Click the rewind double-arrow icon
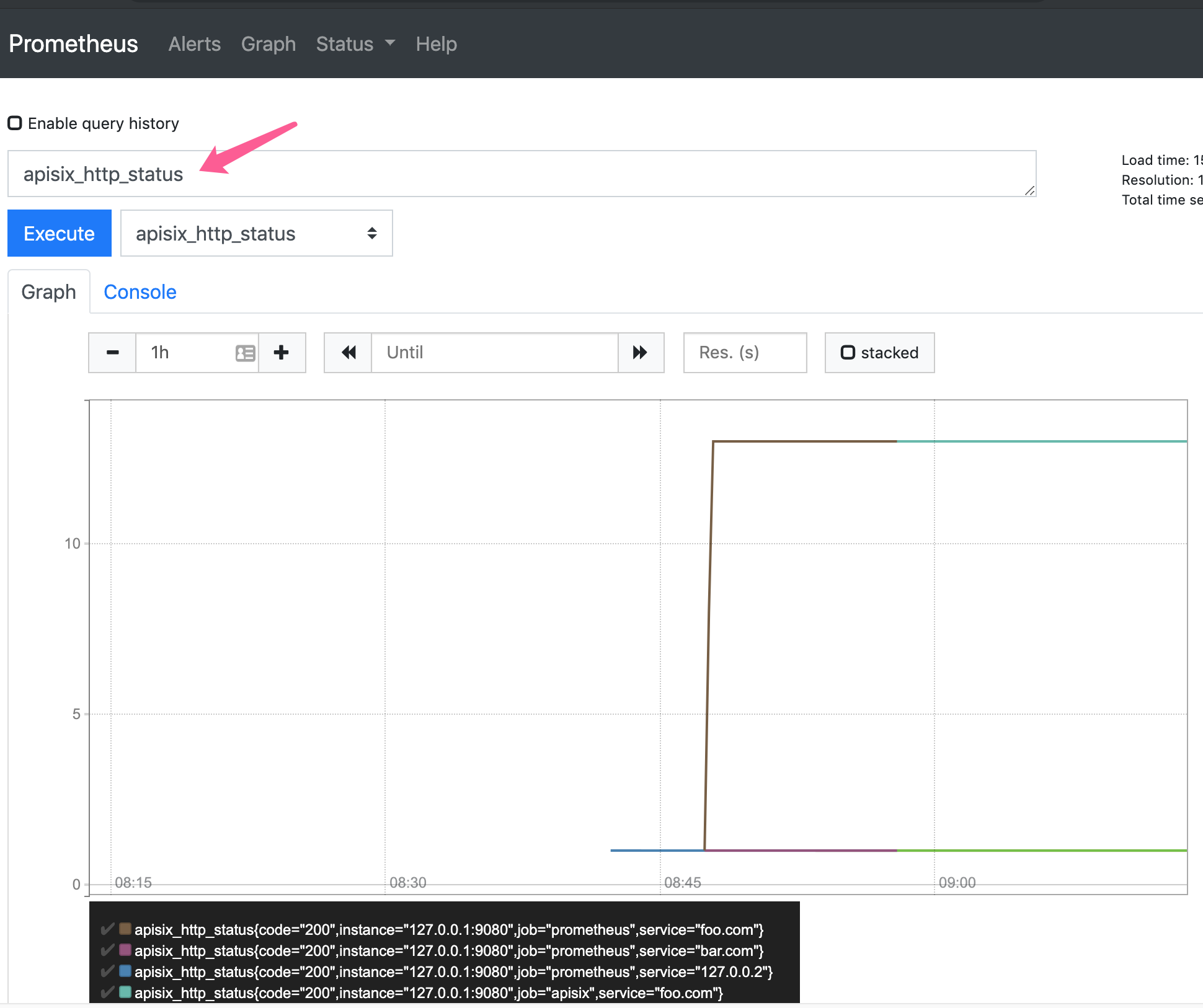 (348, 353)
